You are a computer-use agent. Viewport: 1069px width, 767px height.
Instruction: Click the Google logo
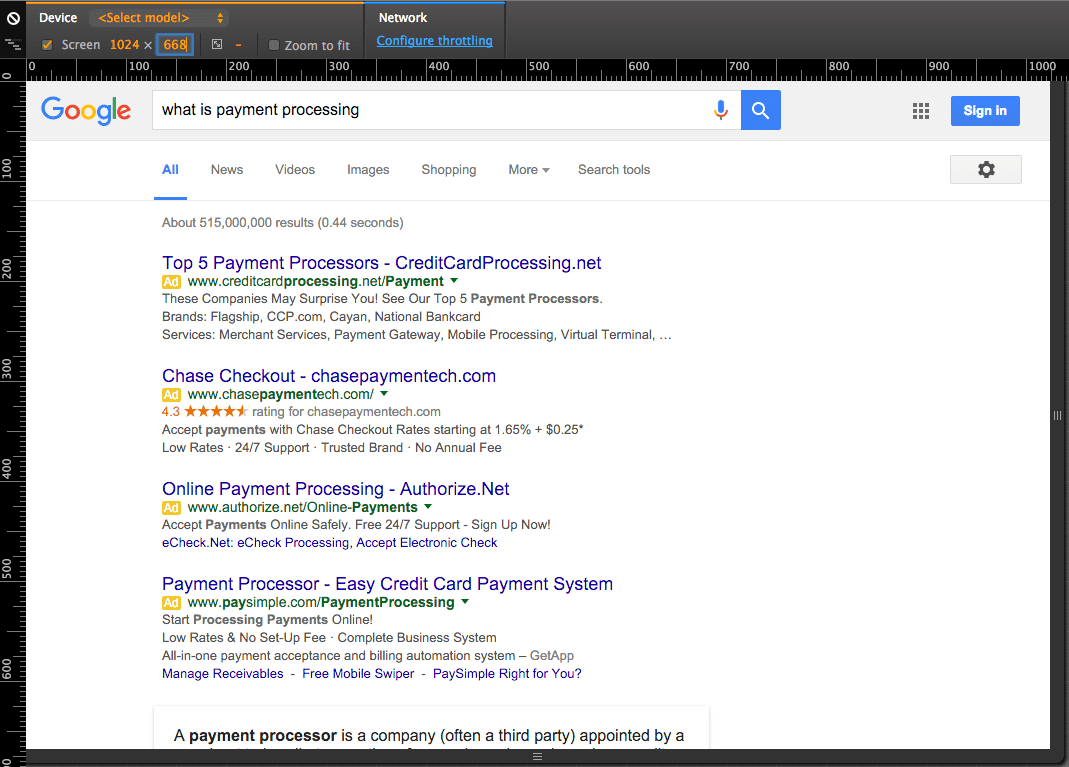pyautogui.click(x=86, y=110)
